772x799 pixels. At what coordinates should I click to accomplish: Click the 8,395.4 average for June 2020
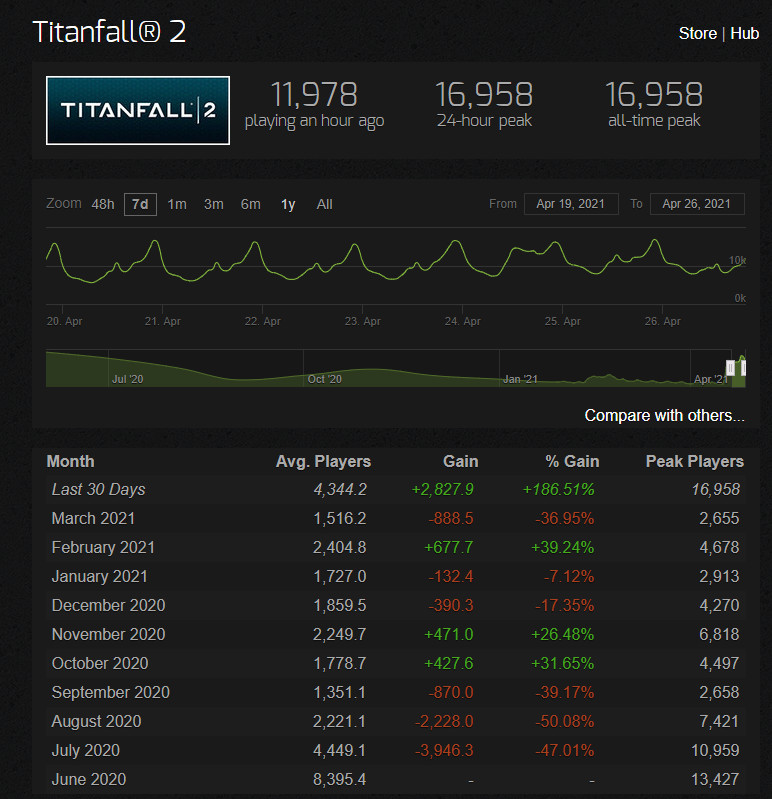[339, 780]
